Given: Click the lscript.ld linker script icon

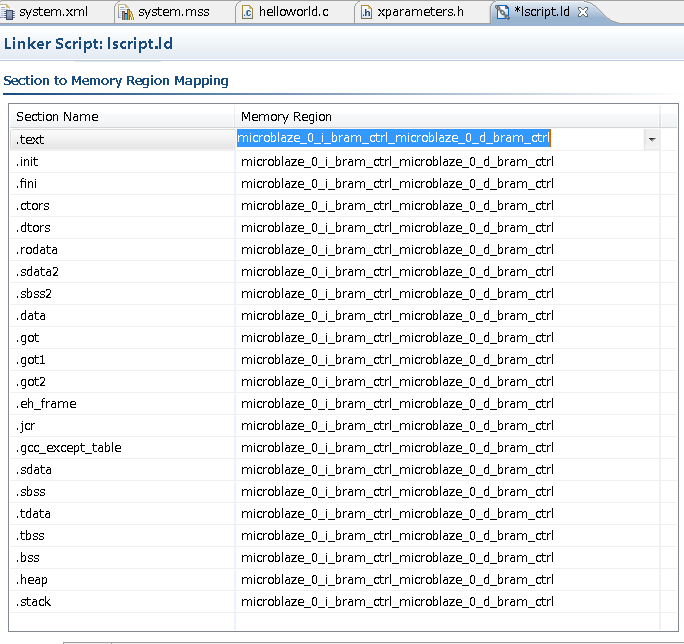Looking at the screenshot, I should [x=502, y=12].
